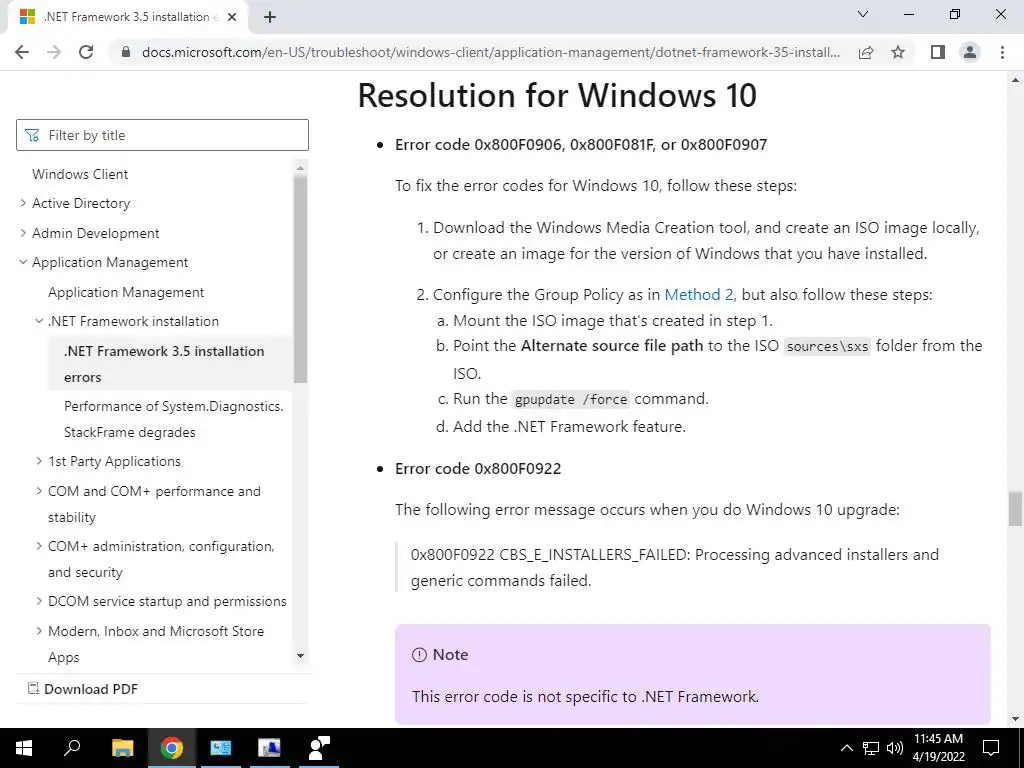Image resolution: width=1024 pixels, height=768 pixels.
Task: Open network status tray icon
Action: (871, 748)
